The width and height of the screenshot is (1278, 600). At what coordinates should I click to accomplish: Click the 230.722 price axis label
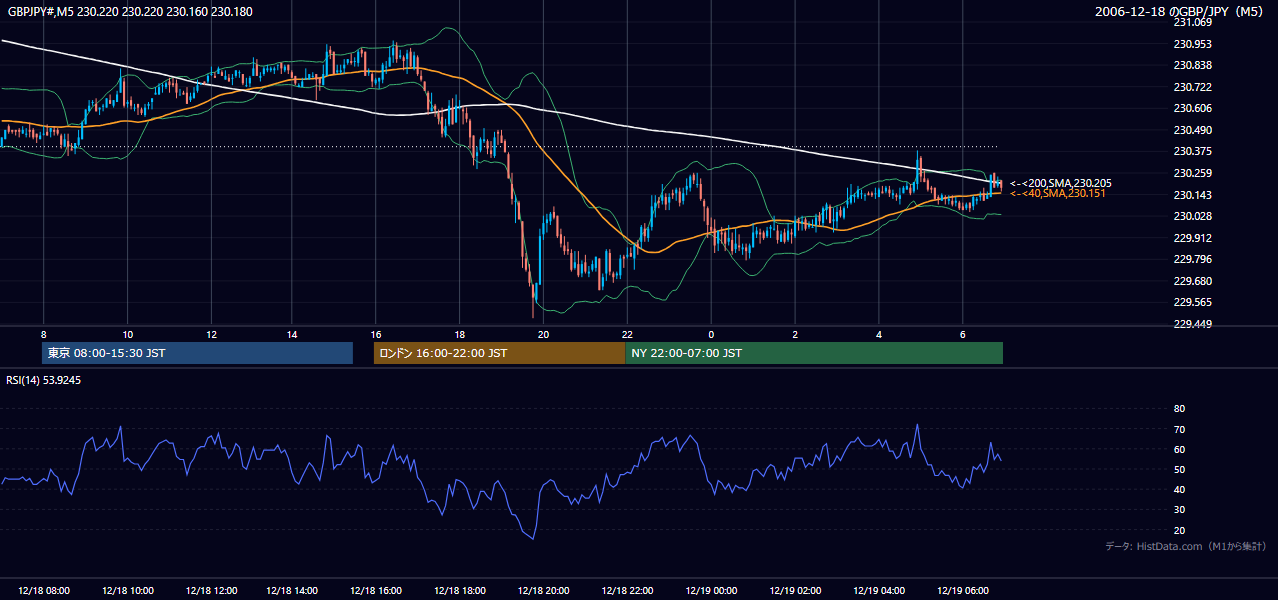point(1193,87)
